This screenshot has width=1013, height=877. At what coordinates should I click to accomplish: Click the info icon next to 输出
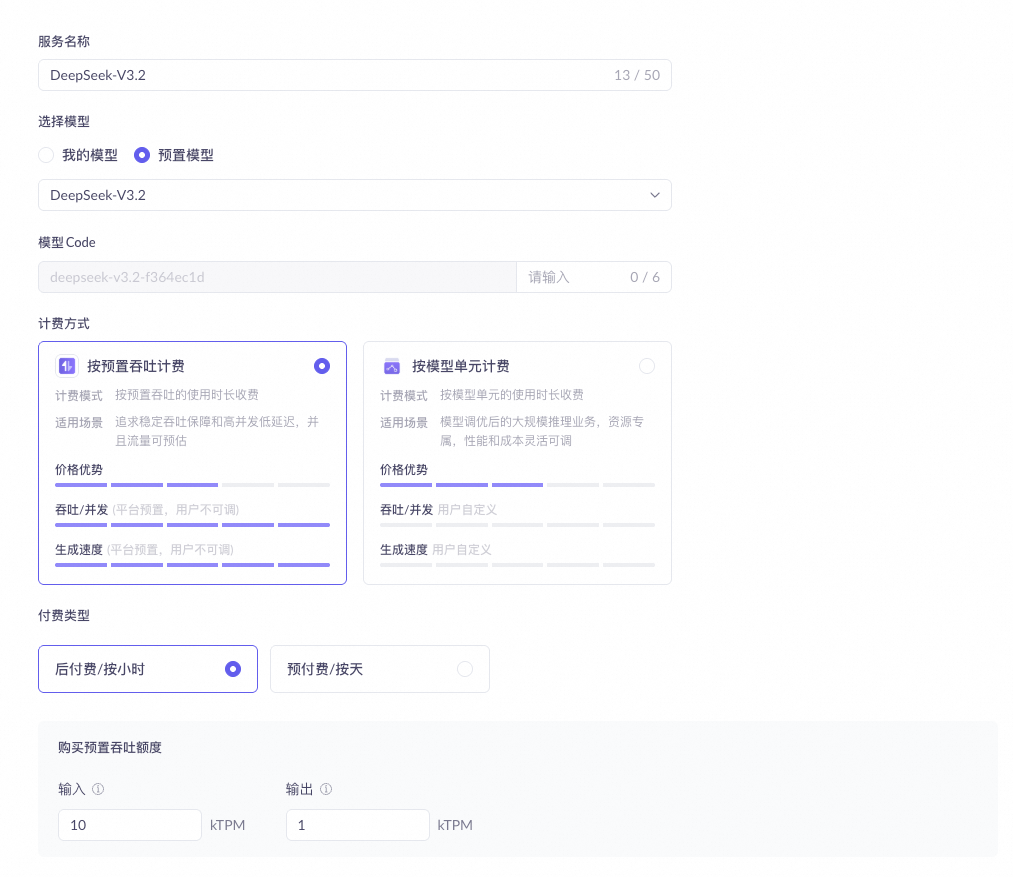pos(326,789)
